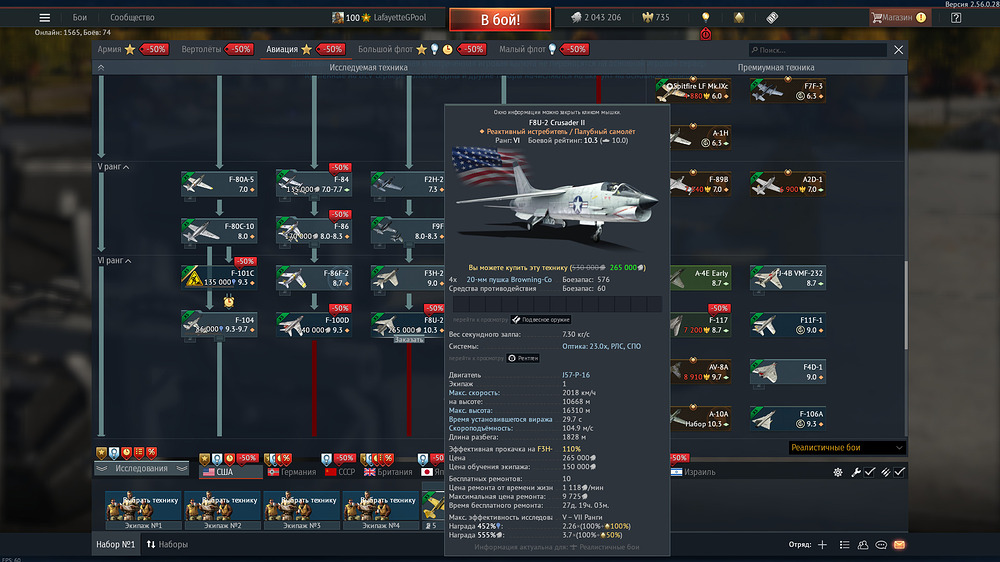Screen dimensions: 1000x562
Task: Open the Магазин shop button
Action: 899,18
